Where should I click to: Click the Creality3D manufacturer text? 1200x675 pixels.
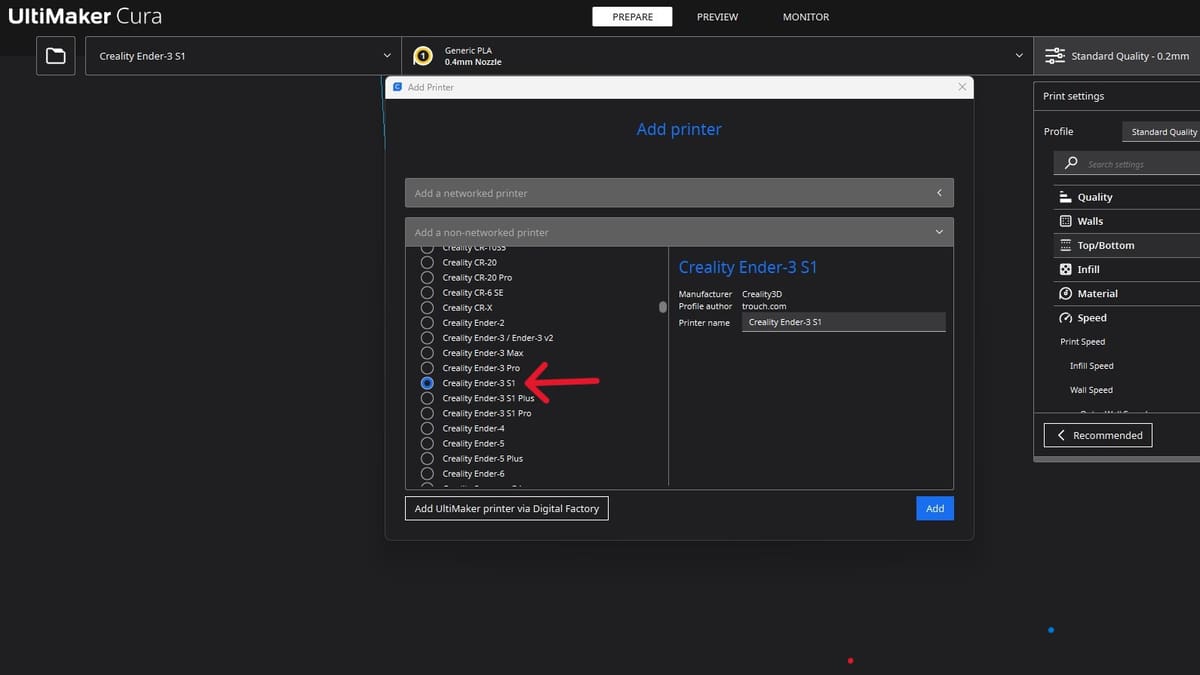(x=763, y=294)
